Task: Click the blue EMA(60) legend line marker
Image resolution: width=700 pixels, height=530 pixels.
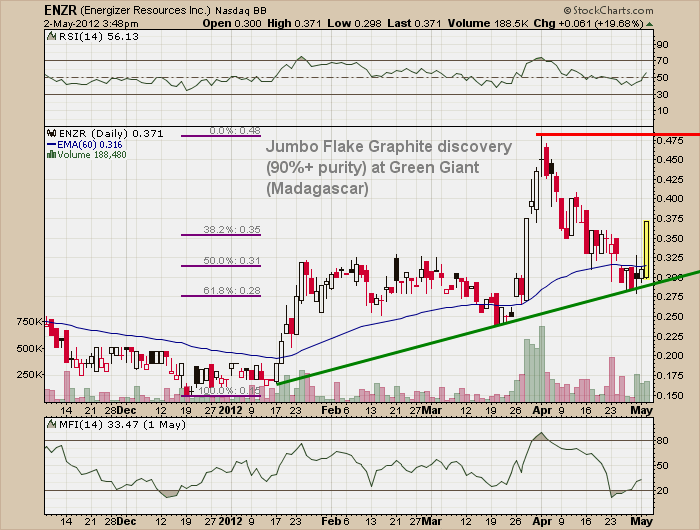Action: tap(52, 144)
